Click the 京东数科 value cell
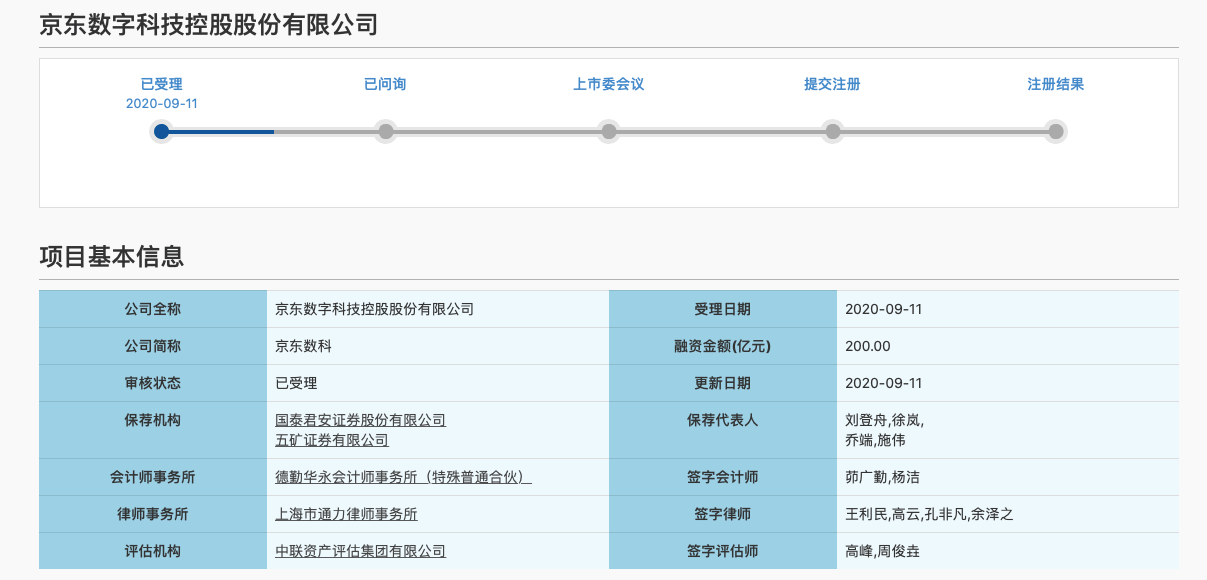This screenshot has width=1207, height=580. coord(438,346)
